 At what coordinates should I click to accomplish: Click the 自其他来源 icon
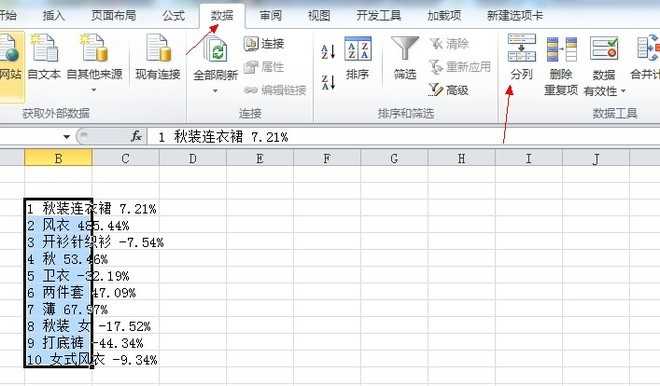95,48
